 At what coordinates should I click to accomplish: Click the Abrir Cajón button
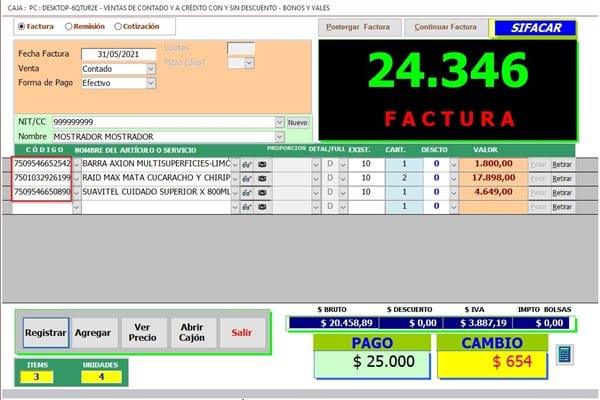click(192, 333)
